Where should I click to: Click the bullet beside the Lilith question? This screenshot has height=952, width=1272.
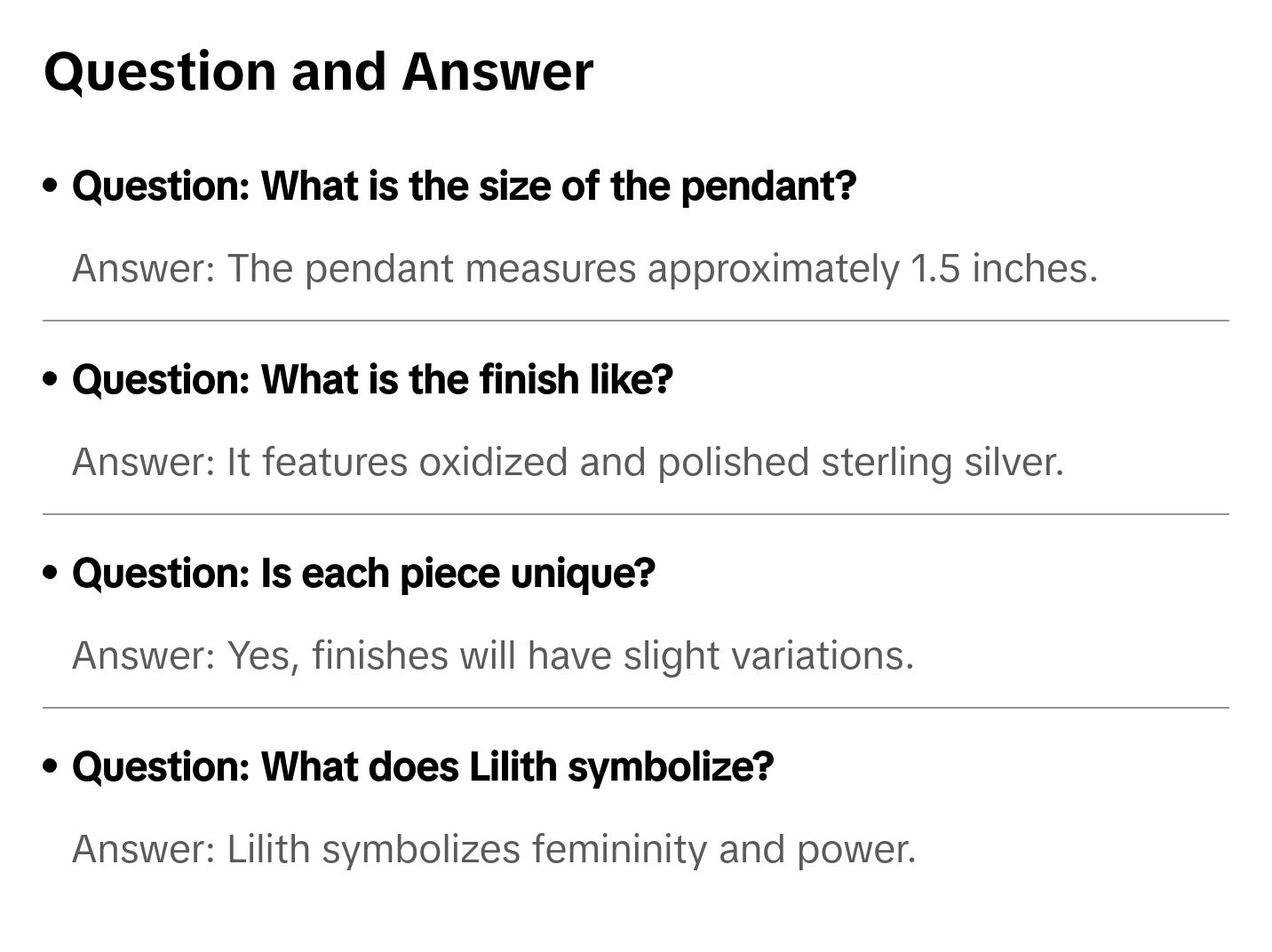pos(51,766)
